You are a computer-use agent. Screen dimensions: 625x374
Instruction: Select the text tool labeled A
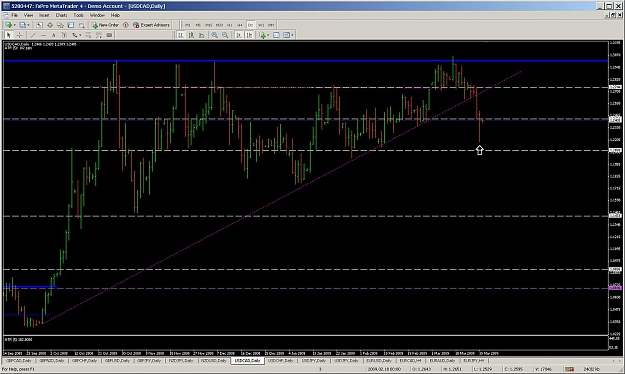click(x=53, y=35)
